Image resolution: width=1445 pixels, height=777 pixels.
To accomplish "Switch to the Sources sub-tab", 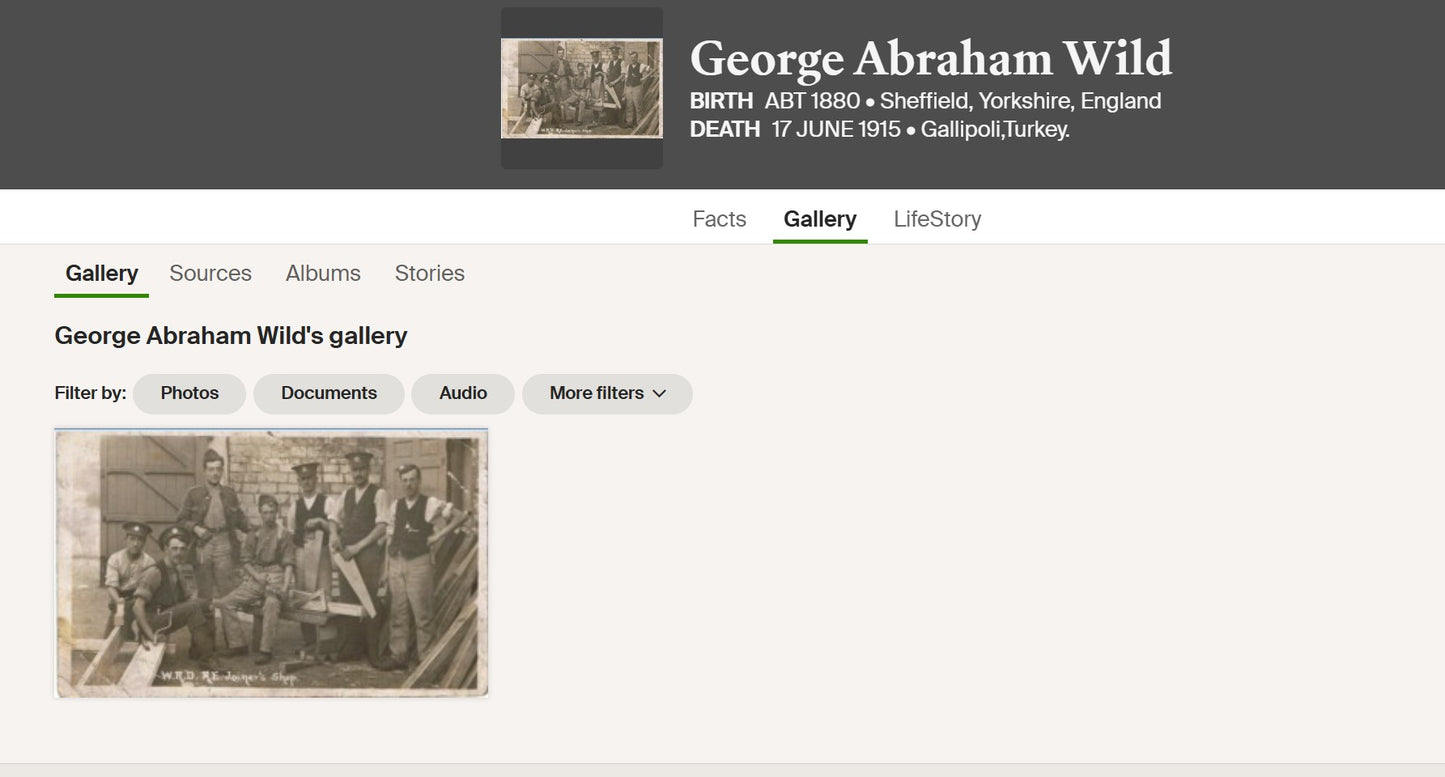I will tap(211, 273).
